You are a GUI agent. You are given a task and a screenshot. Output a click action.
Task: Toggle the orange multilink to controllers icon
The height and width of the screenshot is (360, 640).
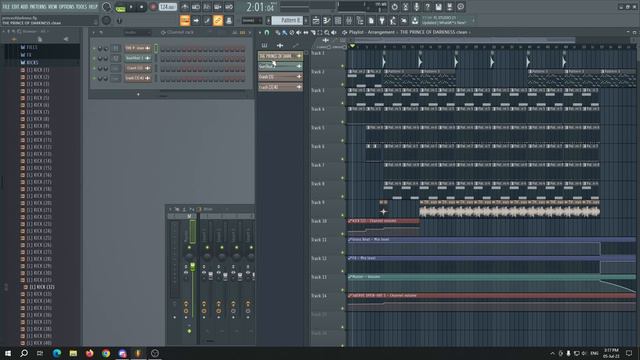click(218, 20)
